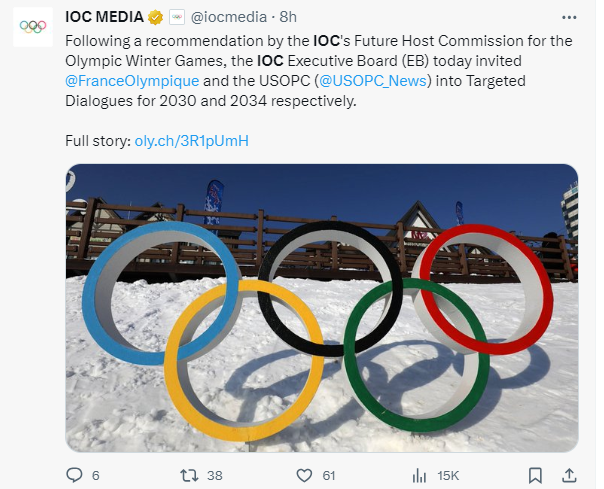Open the IOC MEDIA profile avatar
This screenshot has height=489, width=604.
tap(33, 27)
